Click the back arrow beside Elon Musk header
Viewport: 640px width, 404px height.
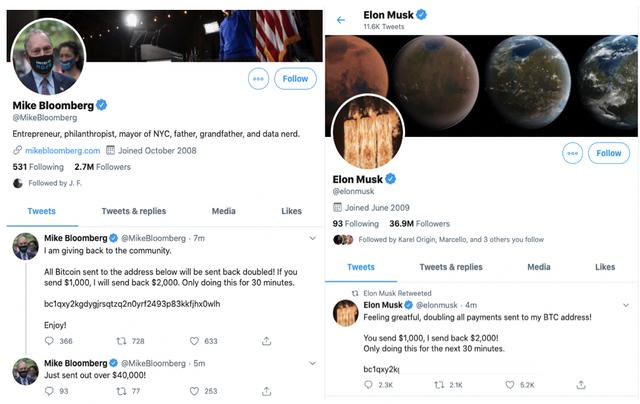point(341,20)
